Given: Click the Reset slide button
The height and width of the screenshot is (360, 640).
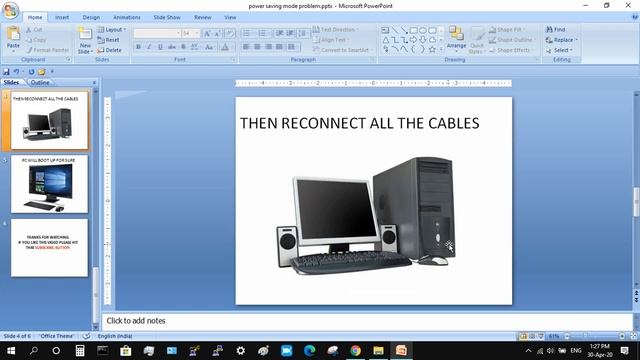Looking at the screenshot, I should pos(109,40).
